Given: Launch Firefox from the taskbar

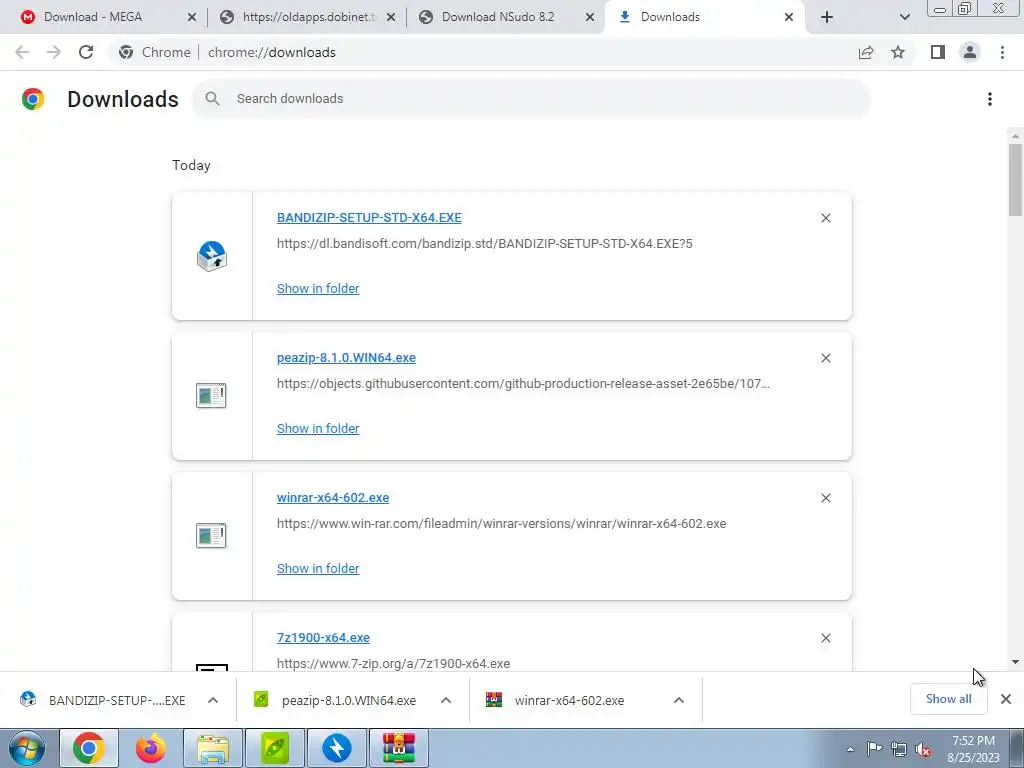Looking at the screenshot, I should (x=151, y=748).
